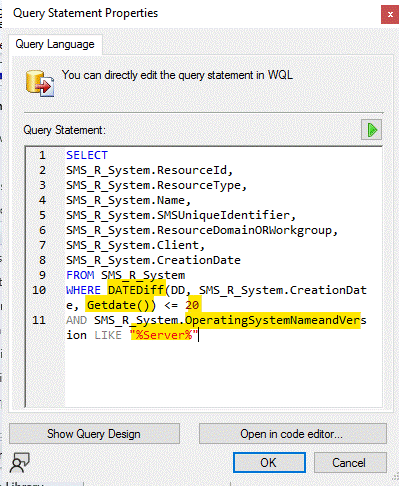Click the SELECT keyword on line 1
This screenshot has height=486, width=399.
click(x=87, y=155)
